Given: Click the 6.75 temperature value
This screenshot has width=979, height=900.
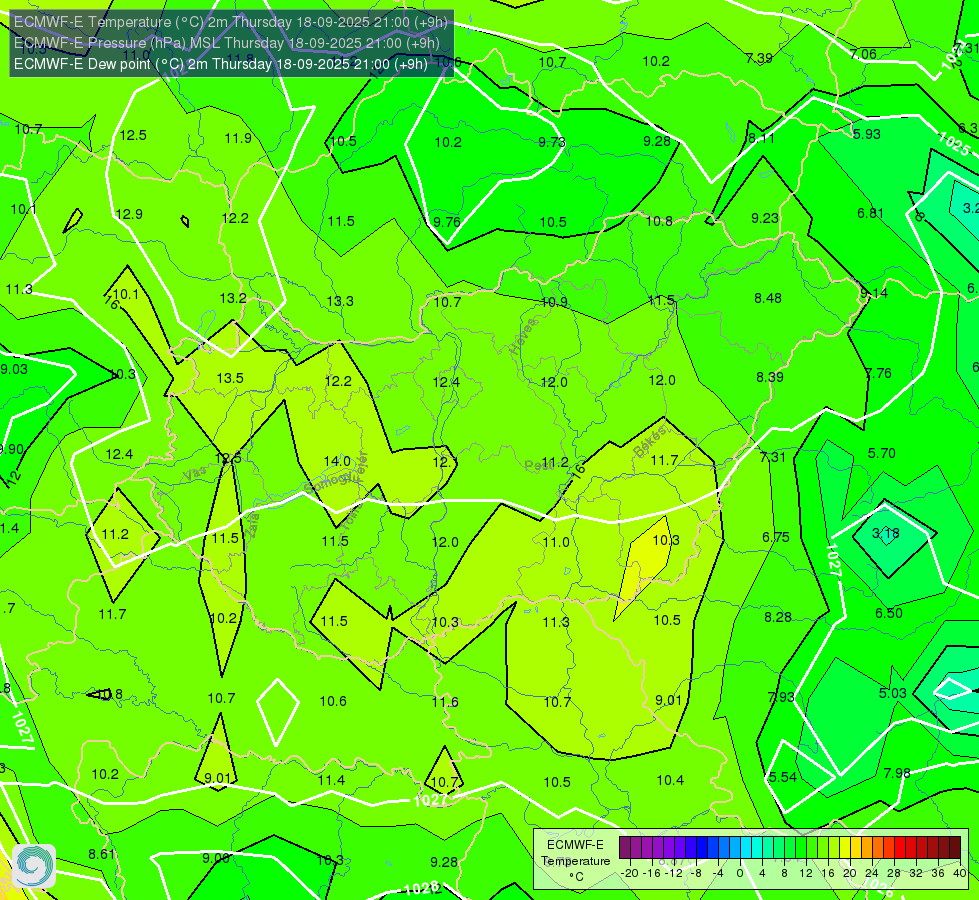Looking at the screenshot, I should 775,537.
